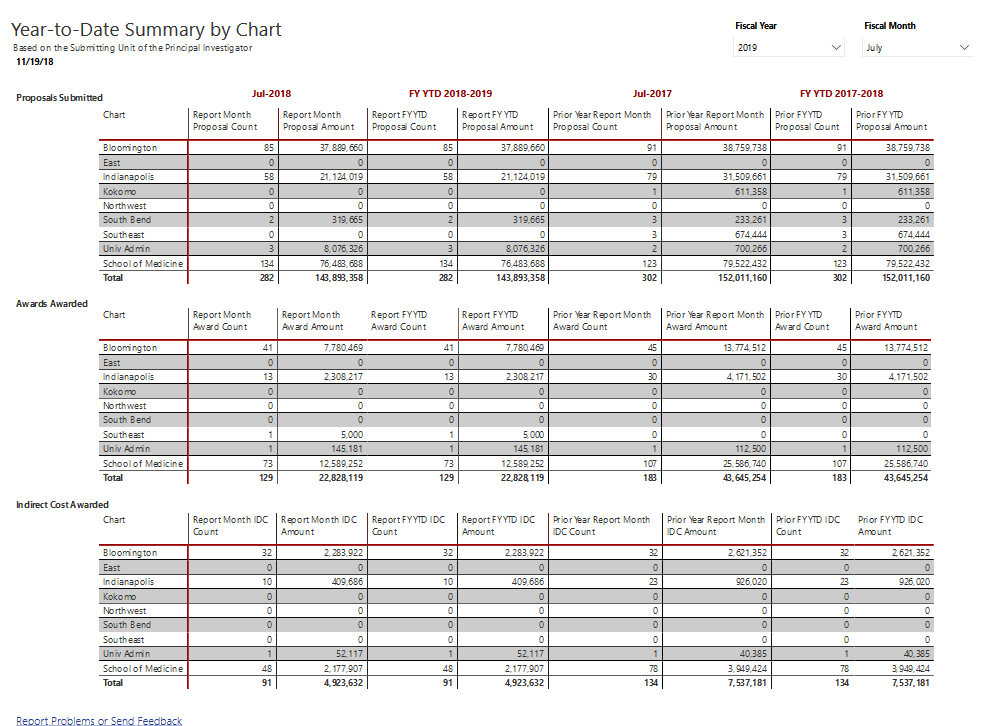Screen dimensions: 986x726
Task: Click the Report Problems or Send Feedback link
Action: (x=99, y=720)
